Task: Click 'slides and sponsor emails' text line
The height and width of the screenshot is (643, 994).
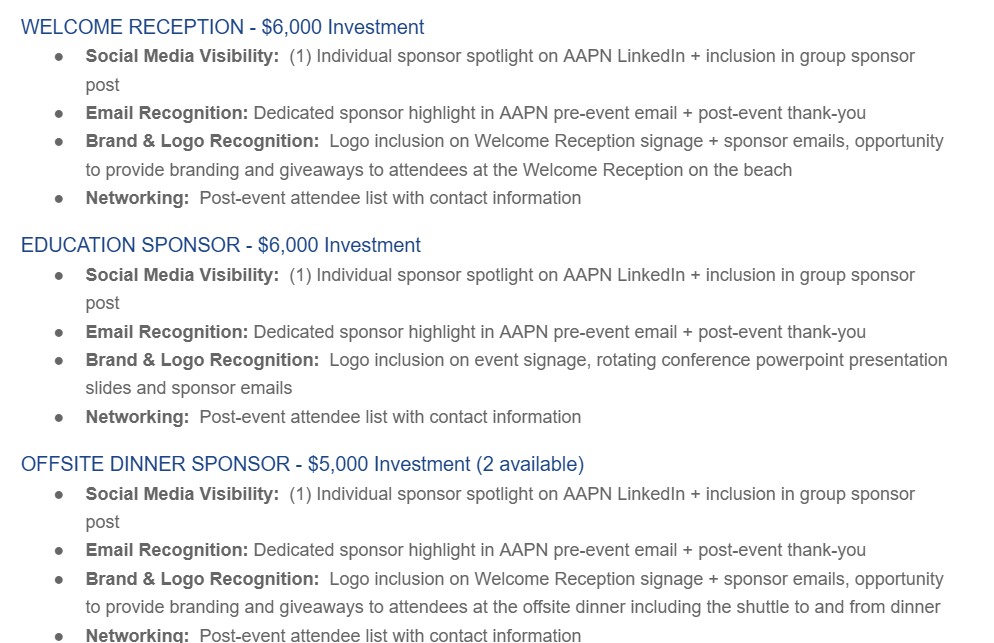Action: point(189,388)
